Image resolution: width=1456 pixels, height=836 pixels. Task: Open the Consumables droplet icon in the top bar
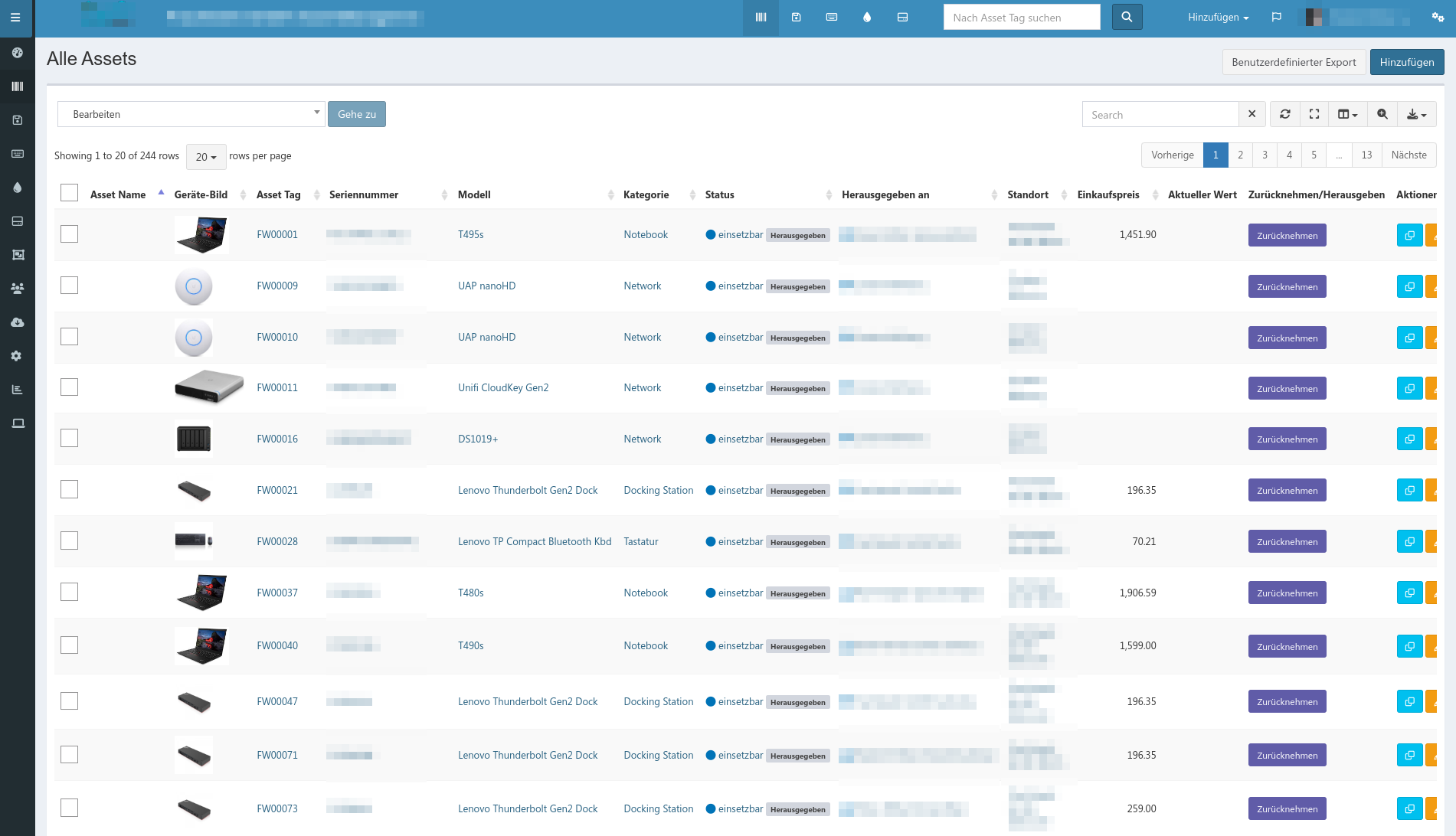pos(867,17)
